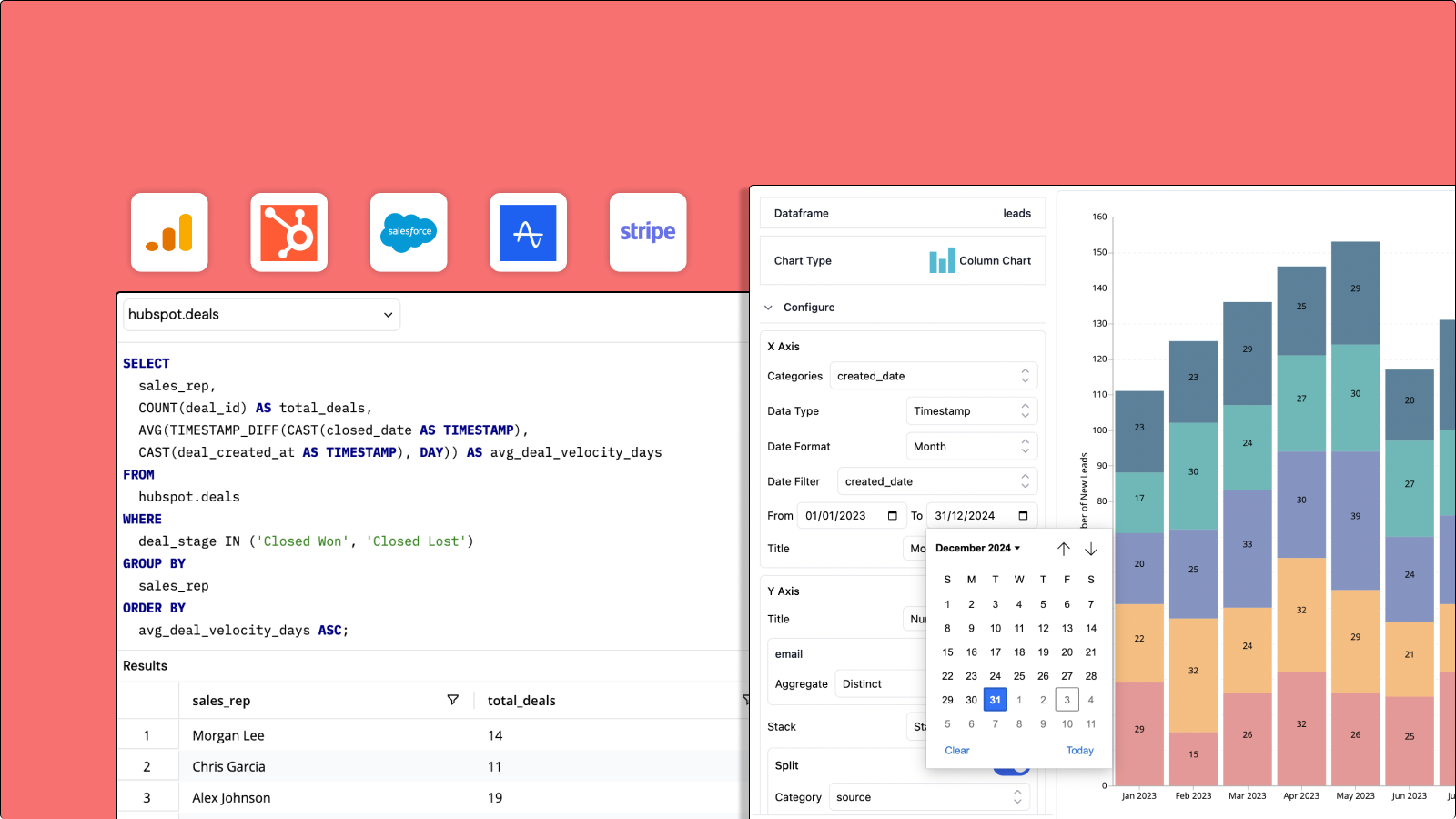Select the Salesforce integration icon
The height and width of the screenshot is (819, 1456).
point(409,232)
